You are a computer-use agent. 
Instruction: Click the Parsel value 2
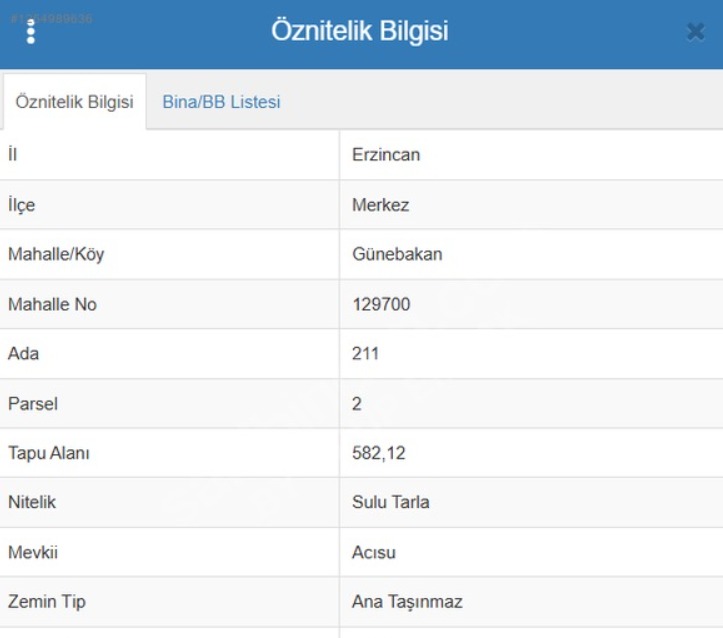coord(357,404)
